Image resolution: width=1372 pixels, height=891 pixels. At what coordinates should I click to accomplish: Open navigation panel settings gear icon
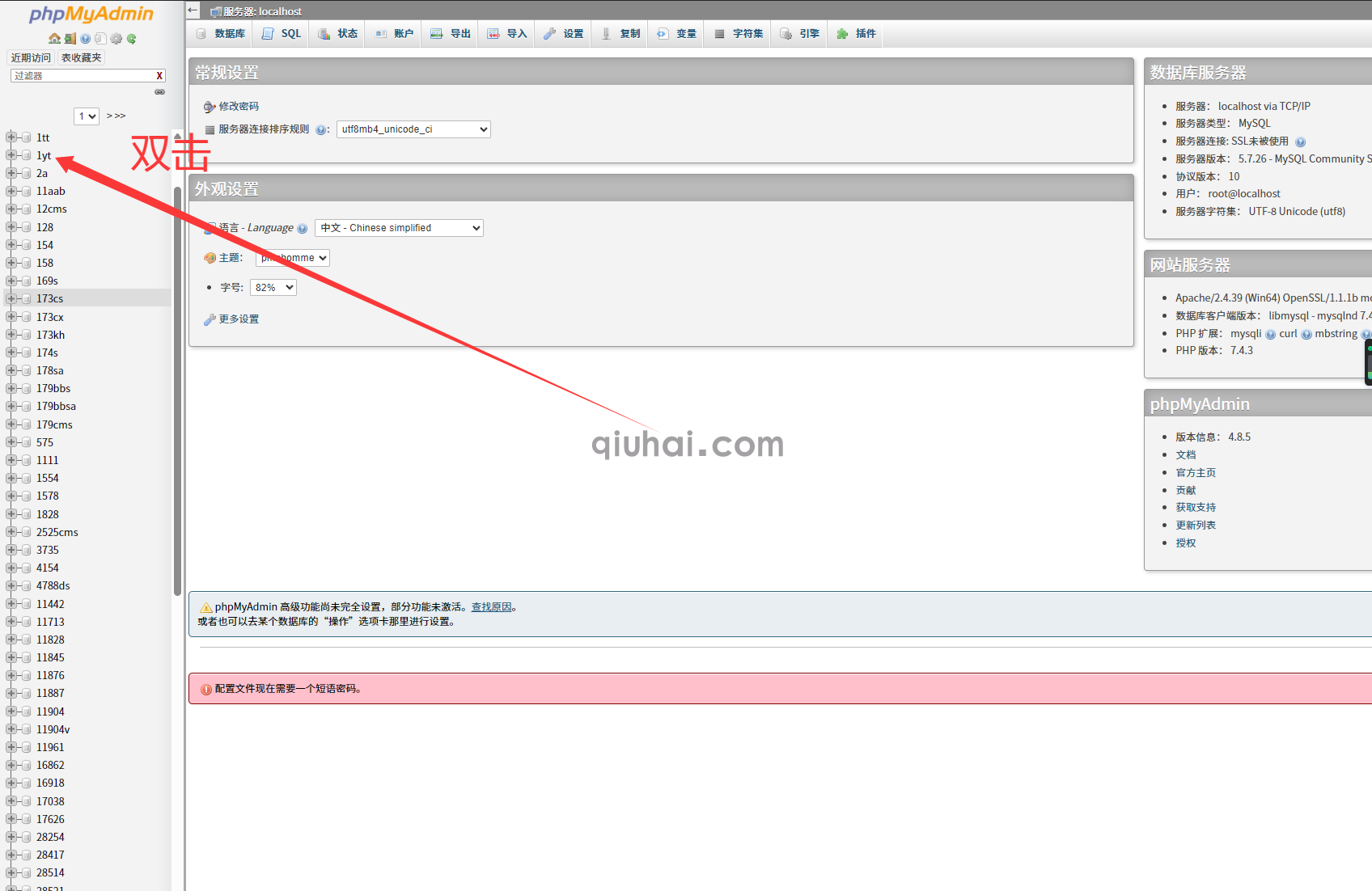coord(116,38)
